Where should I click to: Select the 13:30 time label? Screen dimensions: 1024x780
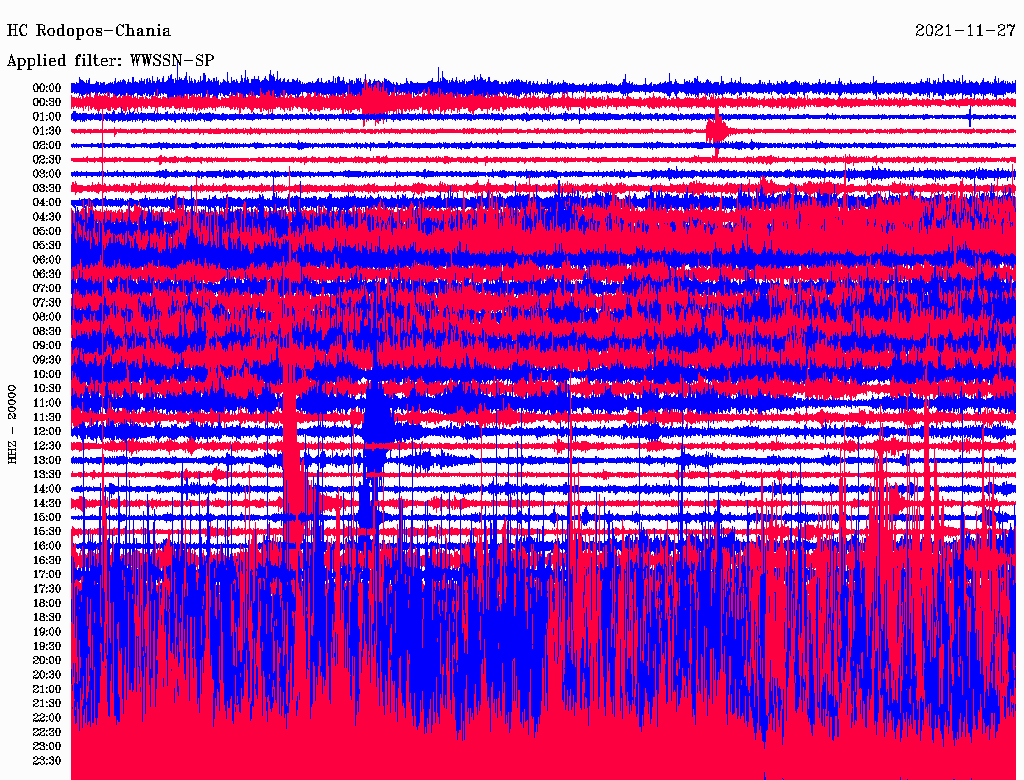47,475
